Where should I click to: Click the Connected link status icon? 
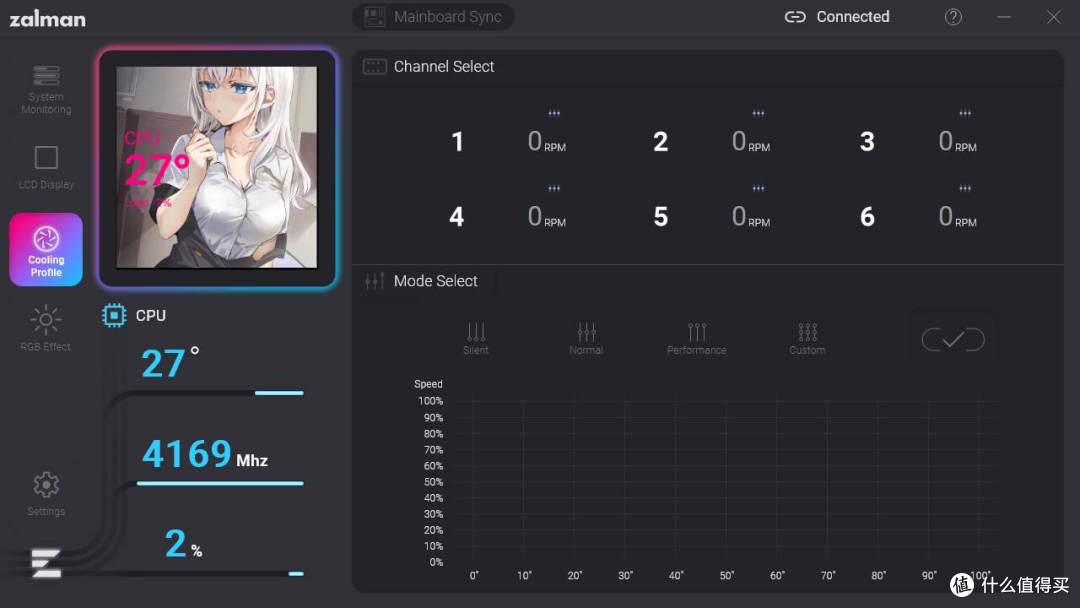[795, 17]
